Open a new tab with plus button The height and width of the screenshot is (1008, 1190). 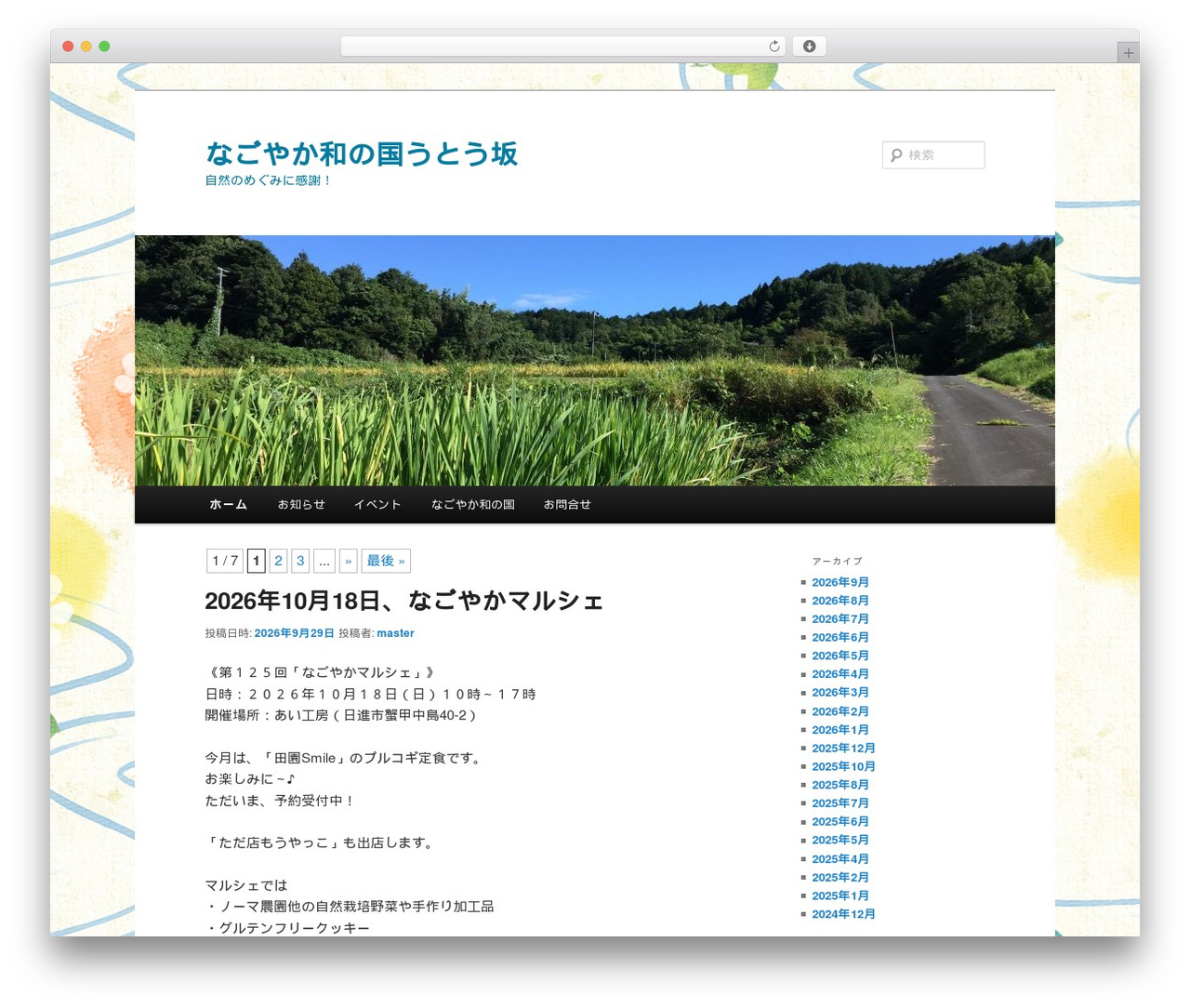[1128, 53]
